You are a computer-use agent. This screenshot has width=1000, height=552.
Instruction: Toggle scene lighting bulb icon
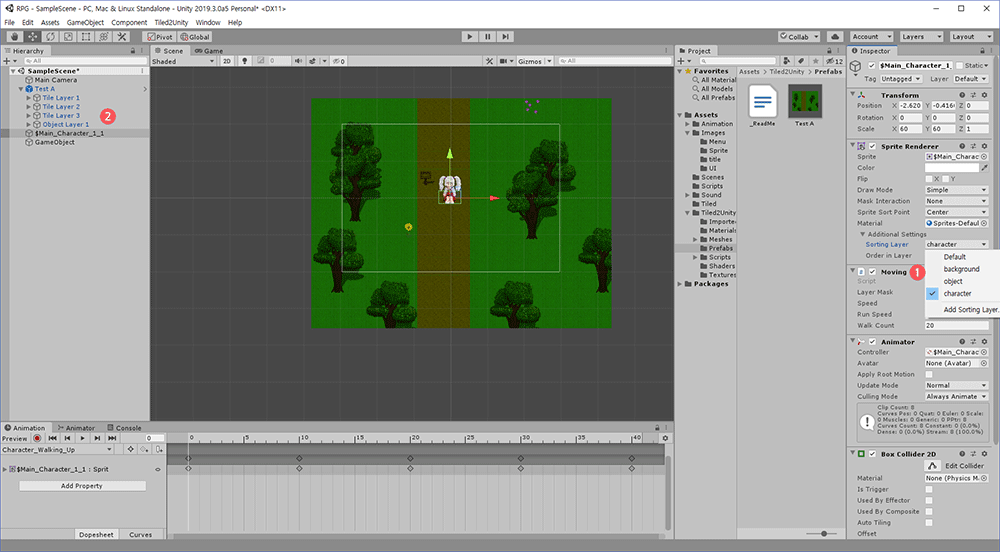coord(244,61)
